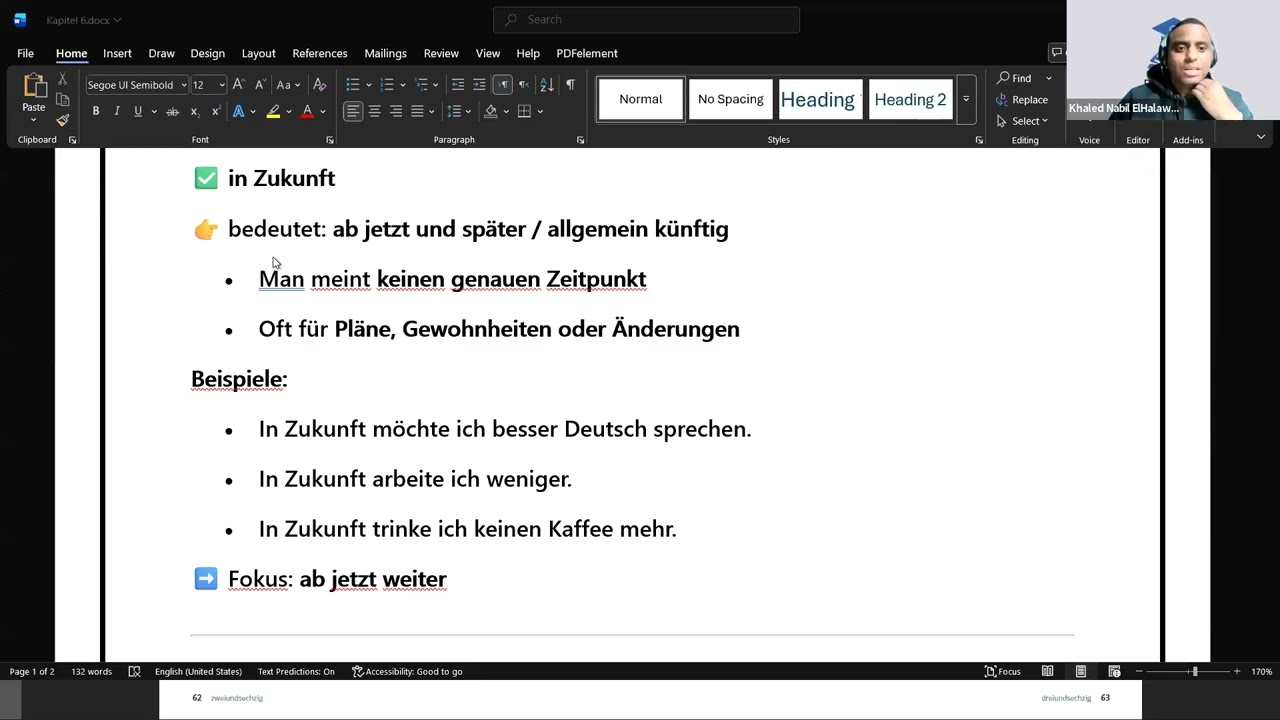
Task: Open font color dropdown arrow
Action: (323, 112)
